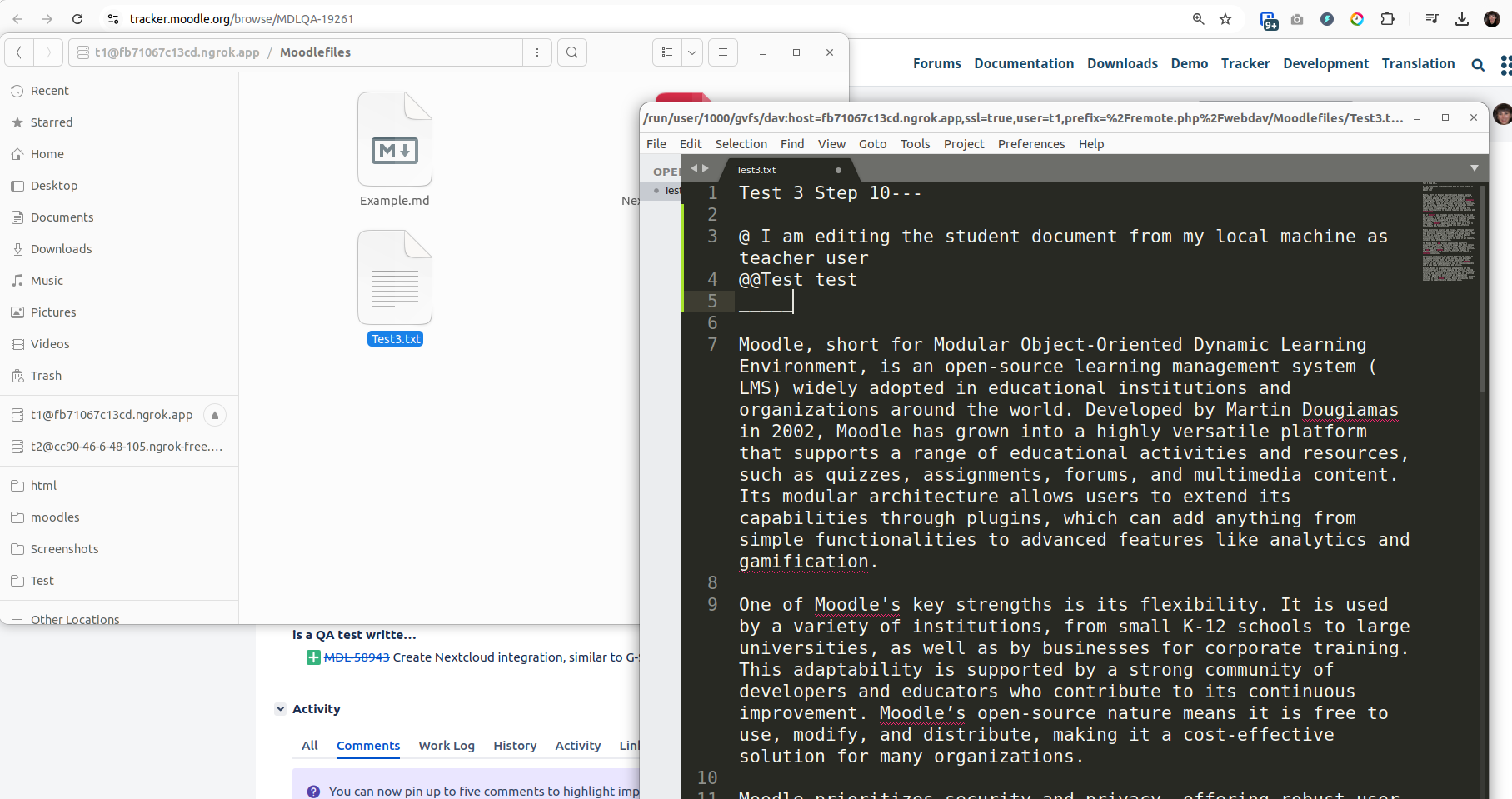1512x799 pixels.
Task: Open Starred in Files sidebar
Action: [119, 122]
